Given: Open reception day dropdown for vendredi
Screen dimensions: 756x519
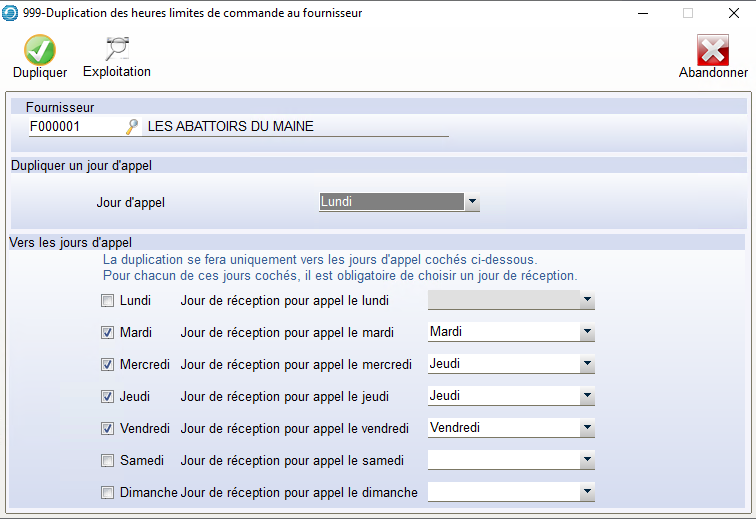Looking at the screenshot, I should pyautogui.click(x=587, y=428).
